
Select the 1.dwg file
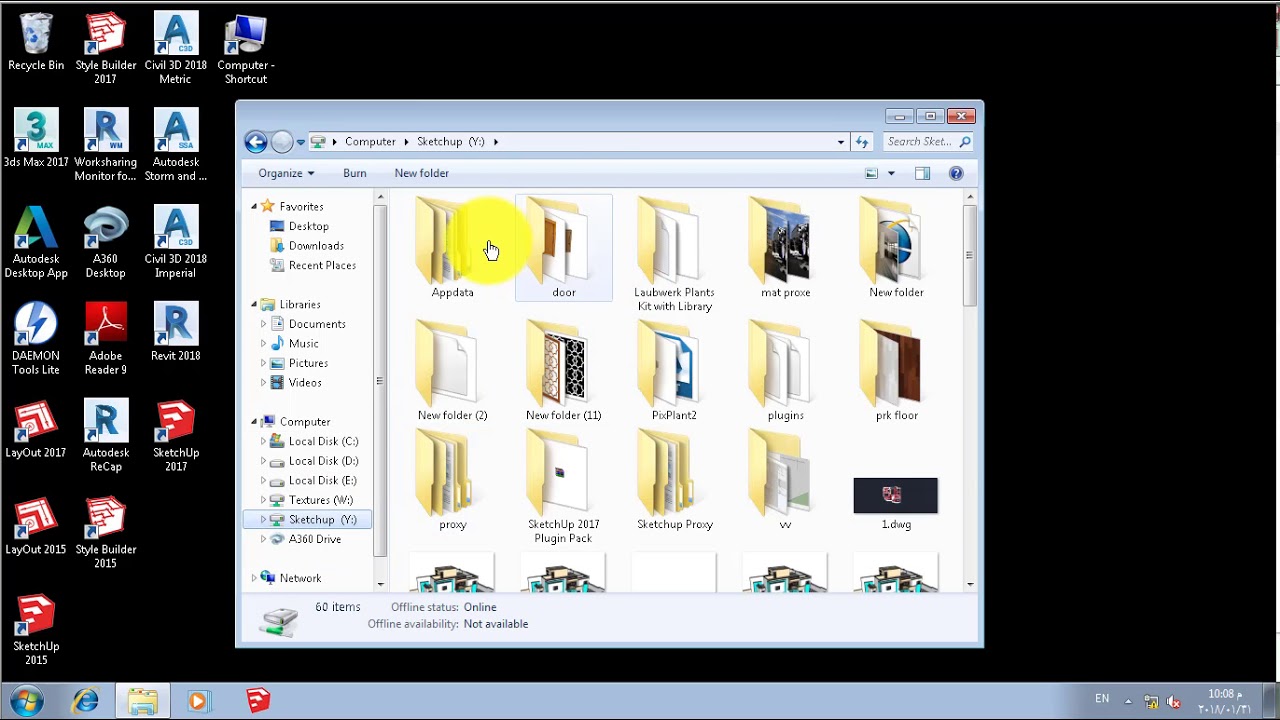896,503
